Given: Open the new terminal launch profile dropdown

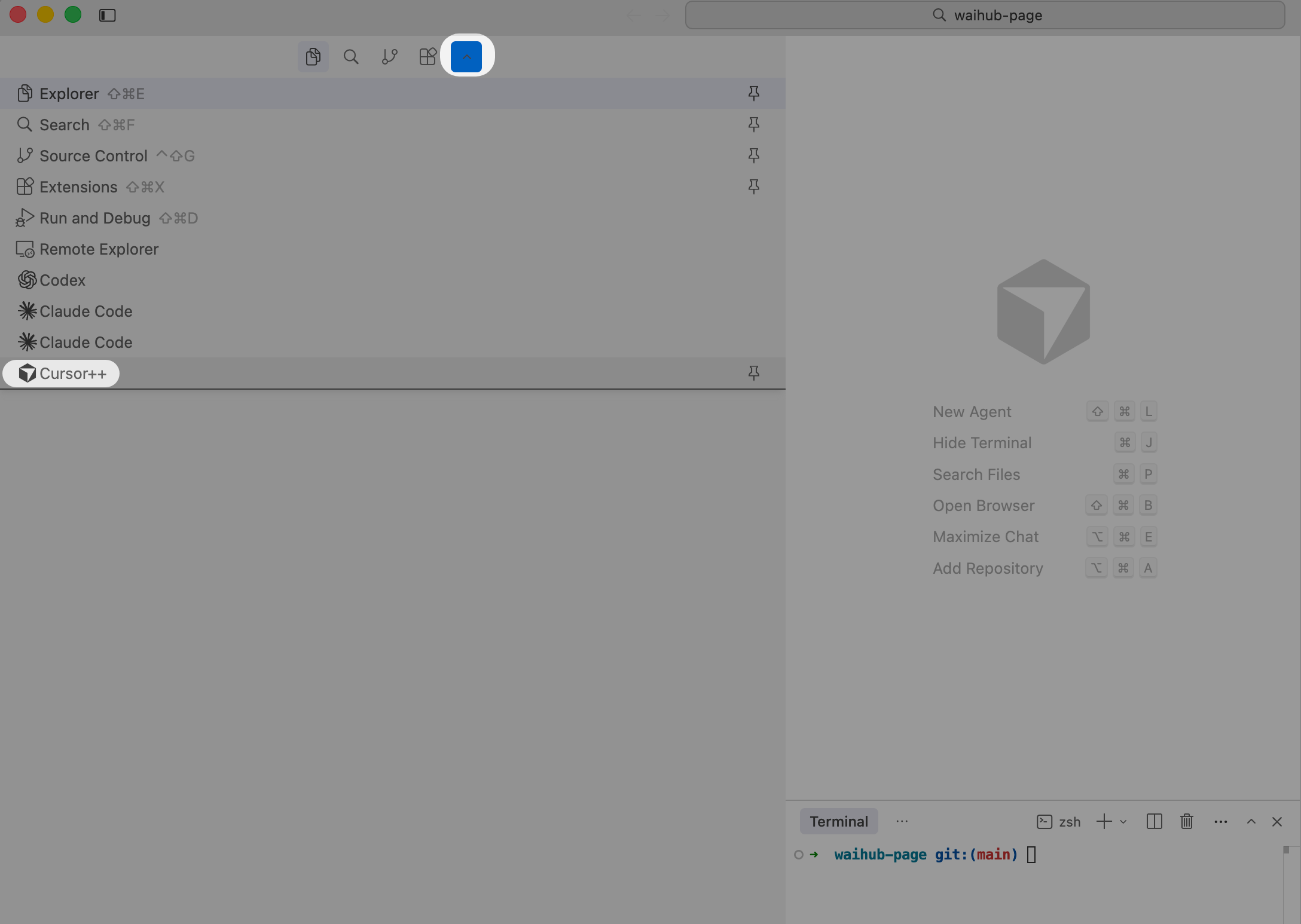Looking at the screenshot, I should pos(1123,822).
